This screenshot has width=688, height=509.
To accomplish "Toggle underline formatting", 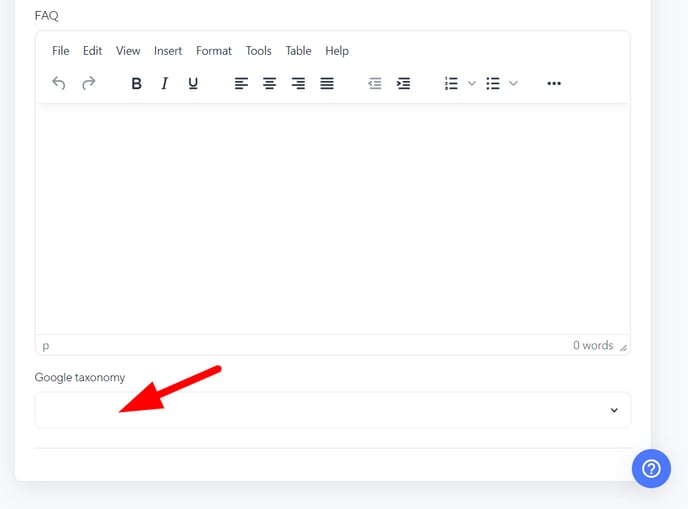I will click(193, 84).
